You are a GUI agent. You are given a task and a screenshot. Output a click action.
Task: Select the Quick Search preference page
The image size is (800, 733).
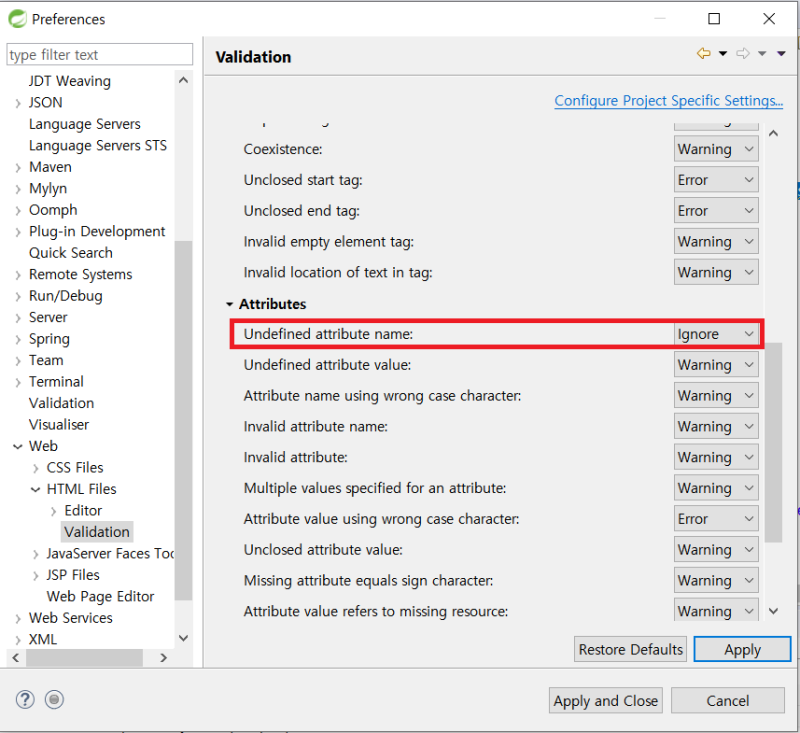click(x=71, y=253)
